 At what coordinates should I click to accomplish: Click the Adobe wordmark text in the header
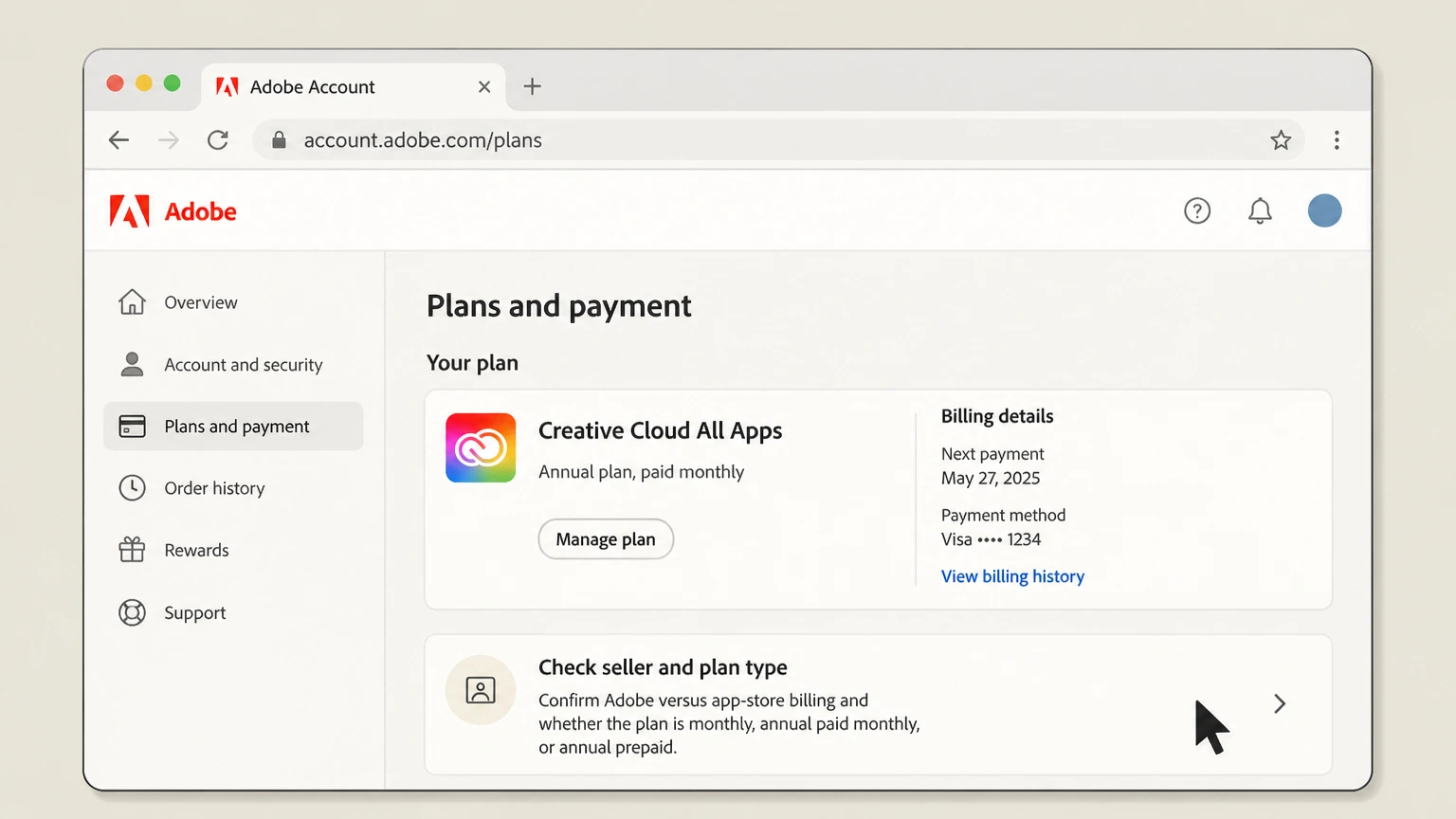[200, 211]
